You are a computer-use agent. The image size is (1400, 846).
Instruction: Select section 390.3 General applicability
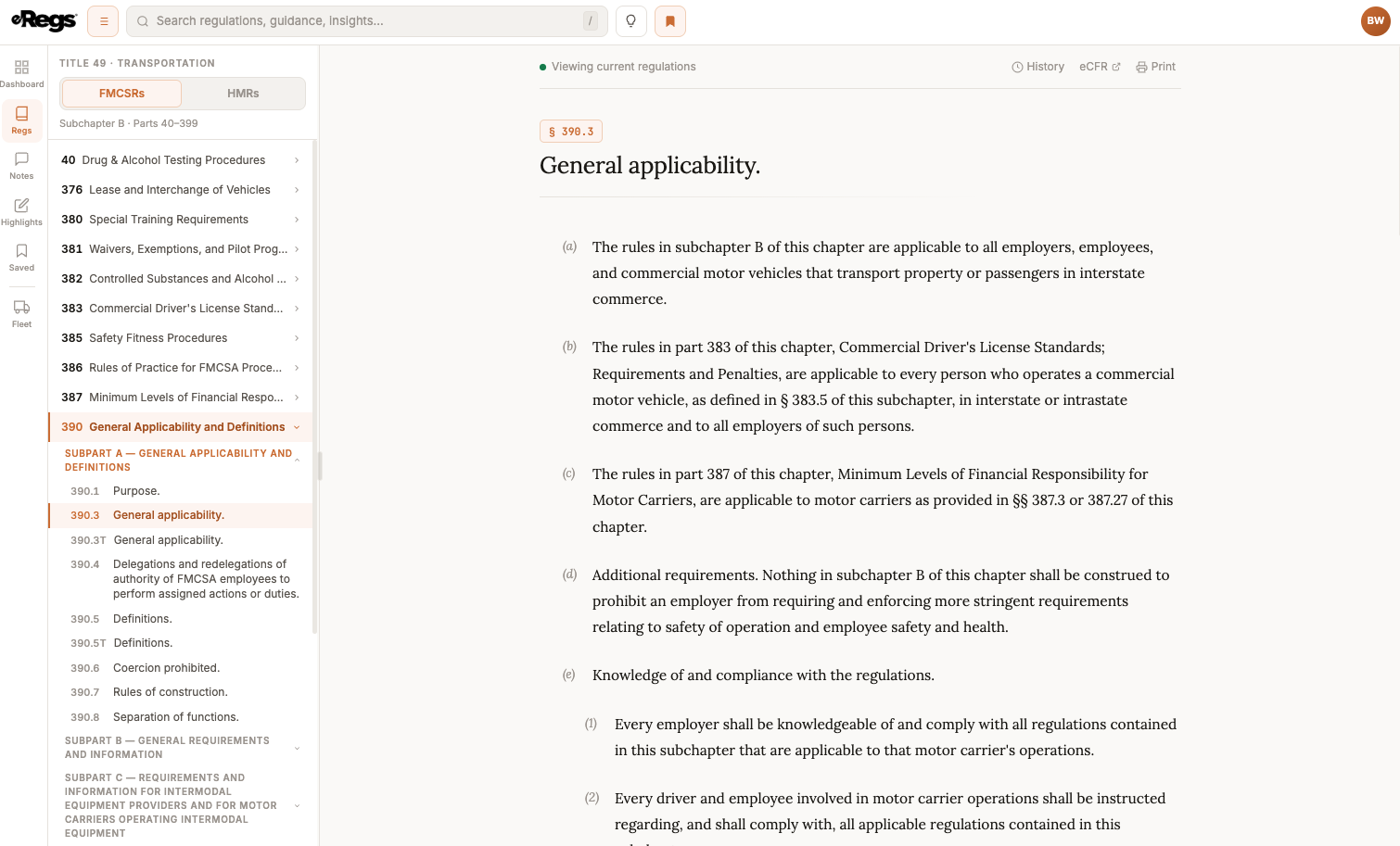click(180, 515)
